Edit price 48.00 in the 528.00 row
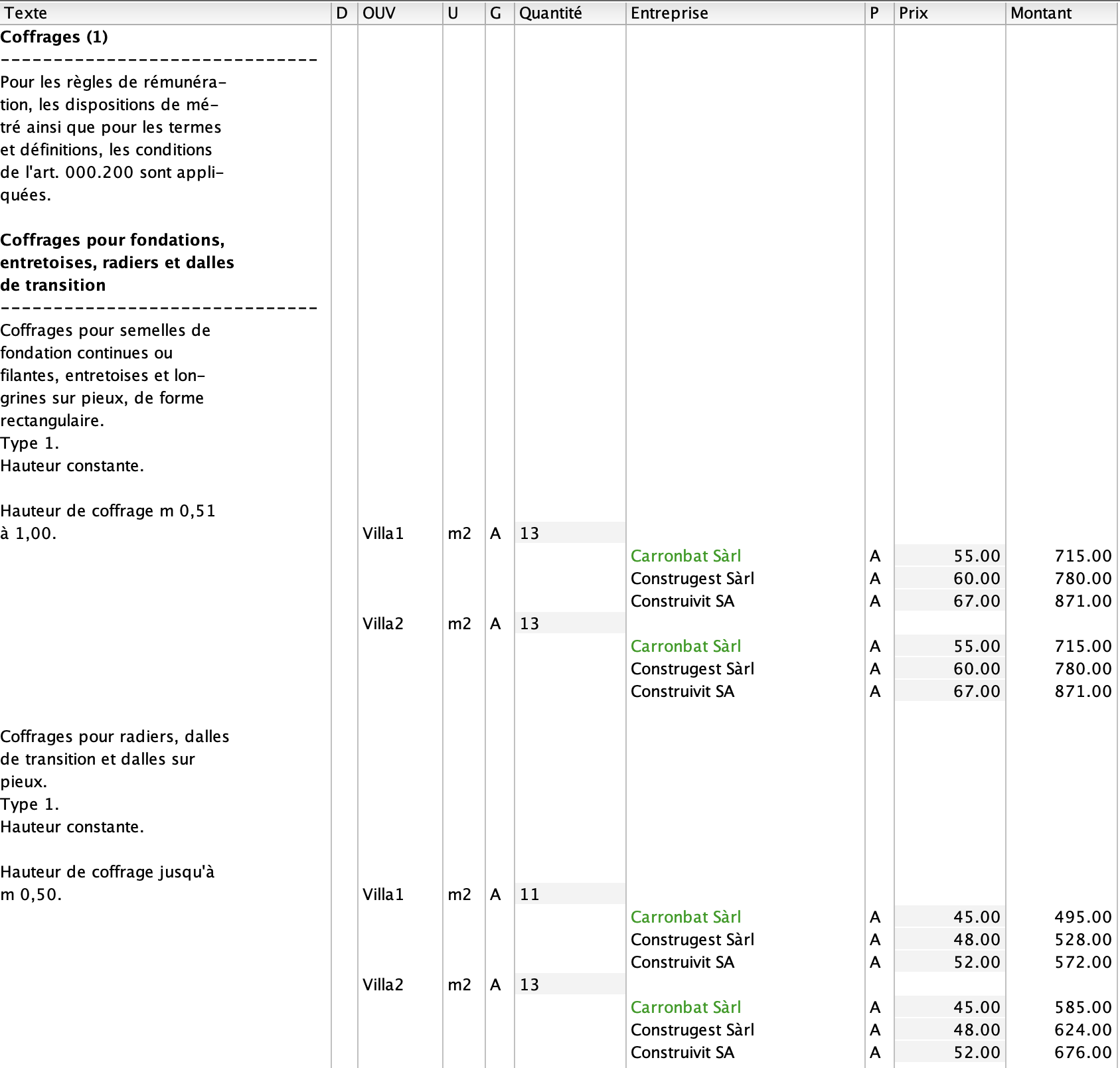 pos(949,939)
